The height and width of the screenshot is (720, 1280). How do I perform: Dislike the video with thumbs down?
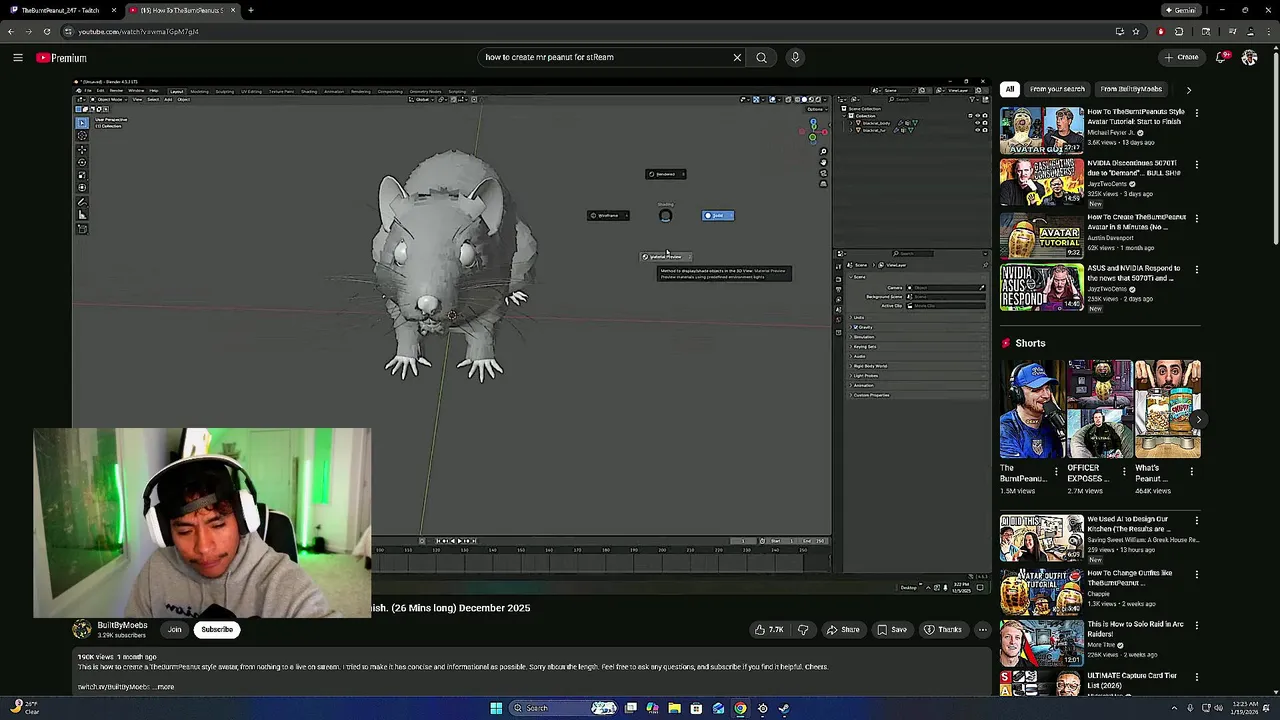click(x=803, y=630)
